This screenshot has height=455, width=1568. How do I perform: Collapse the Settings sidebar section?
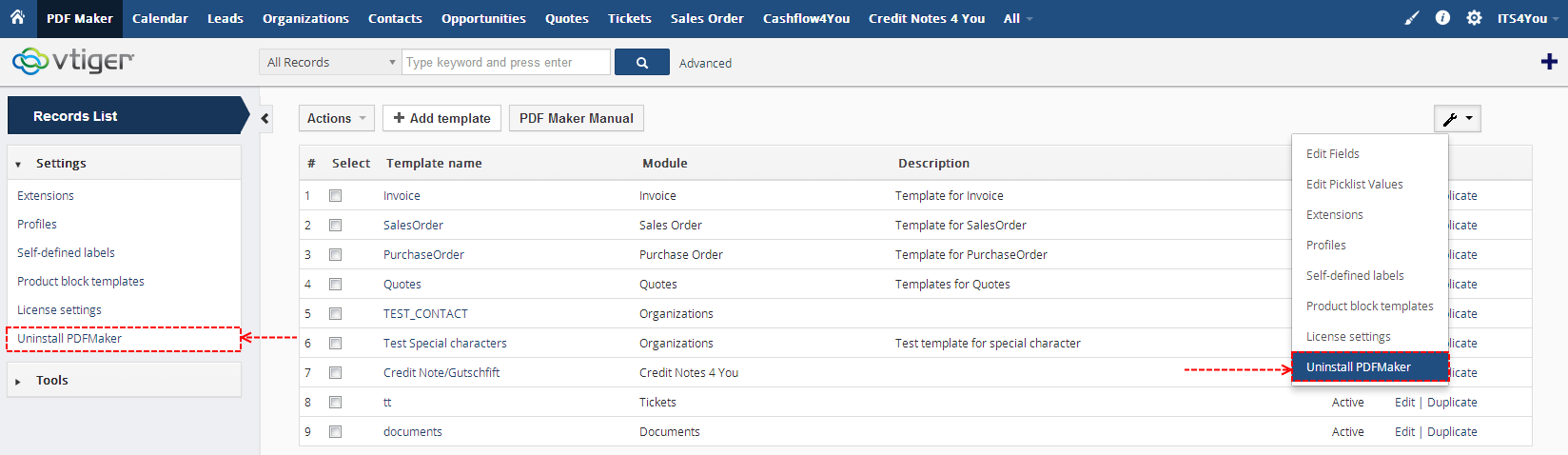click(x=124, y=163)
